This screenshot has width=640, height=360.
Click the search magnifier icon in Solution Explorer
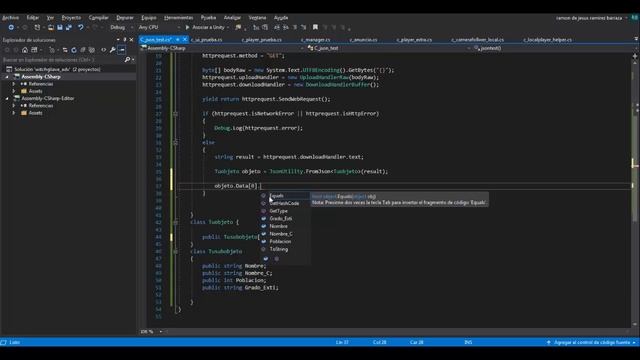pos(127,60)
